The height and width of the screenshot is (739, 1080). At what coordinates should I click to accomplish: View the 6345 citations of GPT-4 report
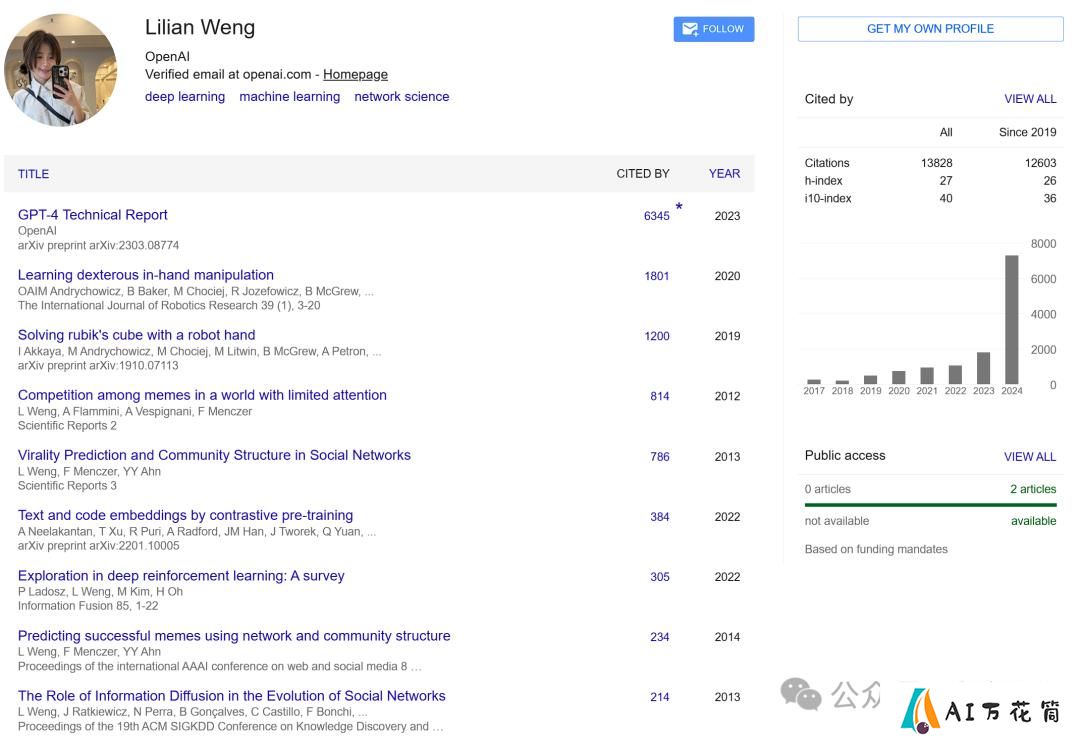[x=656, y=216]
